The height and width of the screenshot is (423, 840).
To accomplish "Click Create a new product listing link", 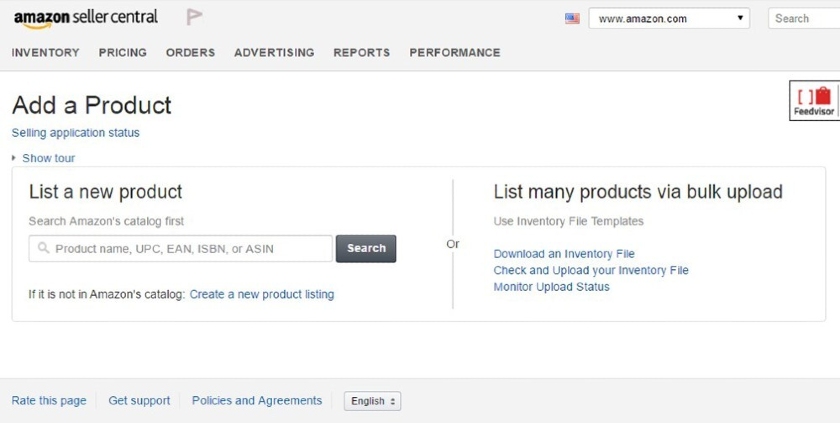I will [262, 294].
